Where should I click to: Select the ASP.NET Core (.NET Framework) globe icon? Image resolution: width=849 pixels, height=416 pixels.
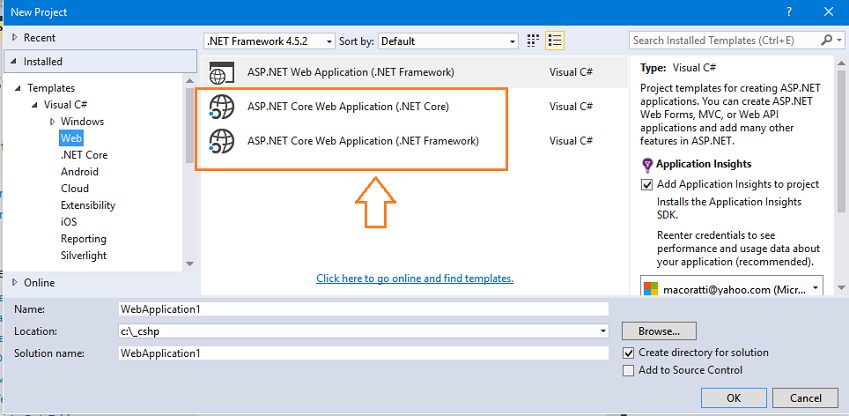pos(221,140)
